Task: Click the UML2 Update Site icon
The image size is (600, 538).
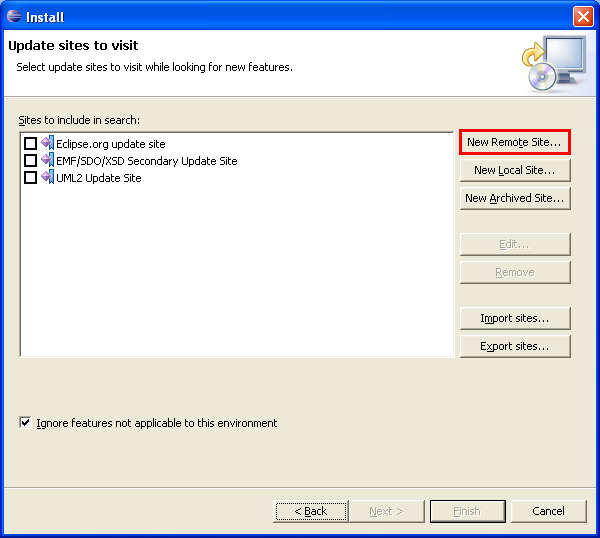Action: coord(47,178)
